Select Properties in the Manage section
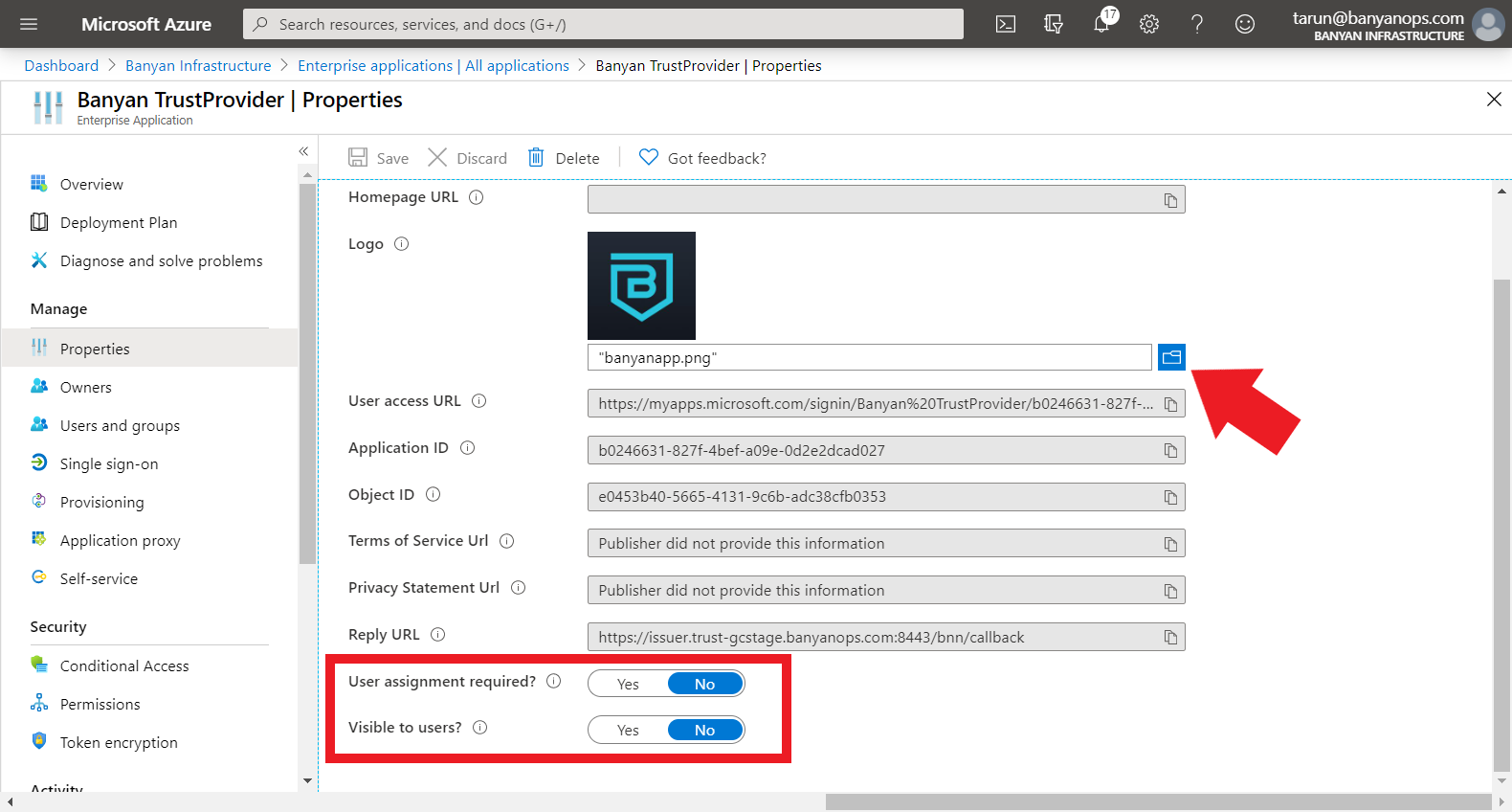Screen dimensions: 1512x812 pos(149,349)
